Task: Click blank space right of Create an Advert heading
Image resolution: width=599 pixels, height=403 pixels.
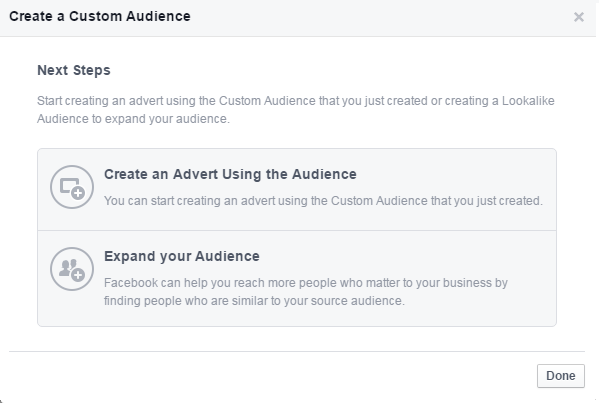Action: 455,174
